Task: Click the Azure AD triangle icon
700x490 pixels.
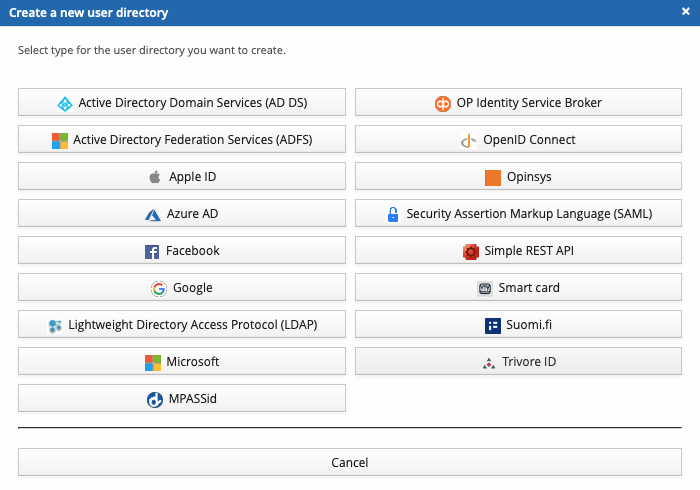Action: (153, 214)
